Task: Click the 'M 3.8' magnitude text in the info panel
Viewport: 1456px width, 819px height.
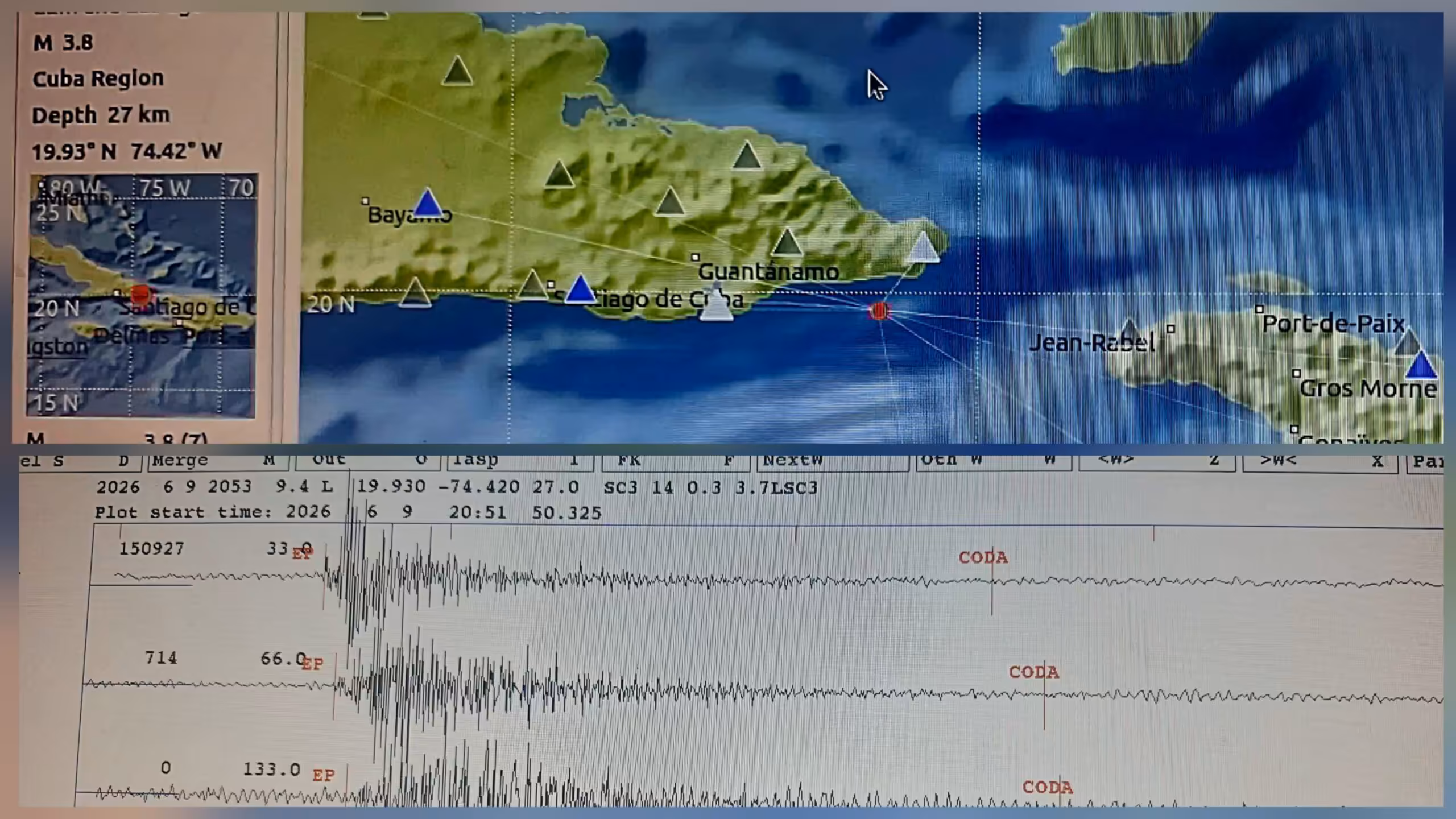Action: coord(63,43)
